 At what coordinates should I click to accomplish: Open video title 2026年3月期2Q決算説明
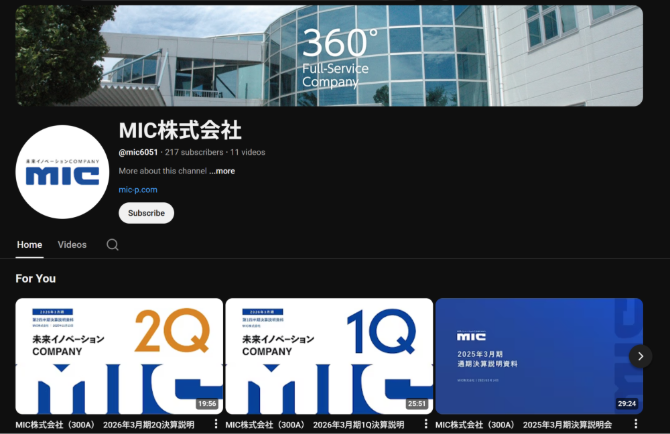coord(105,425)
